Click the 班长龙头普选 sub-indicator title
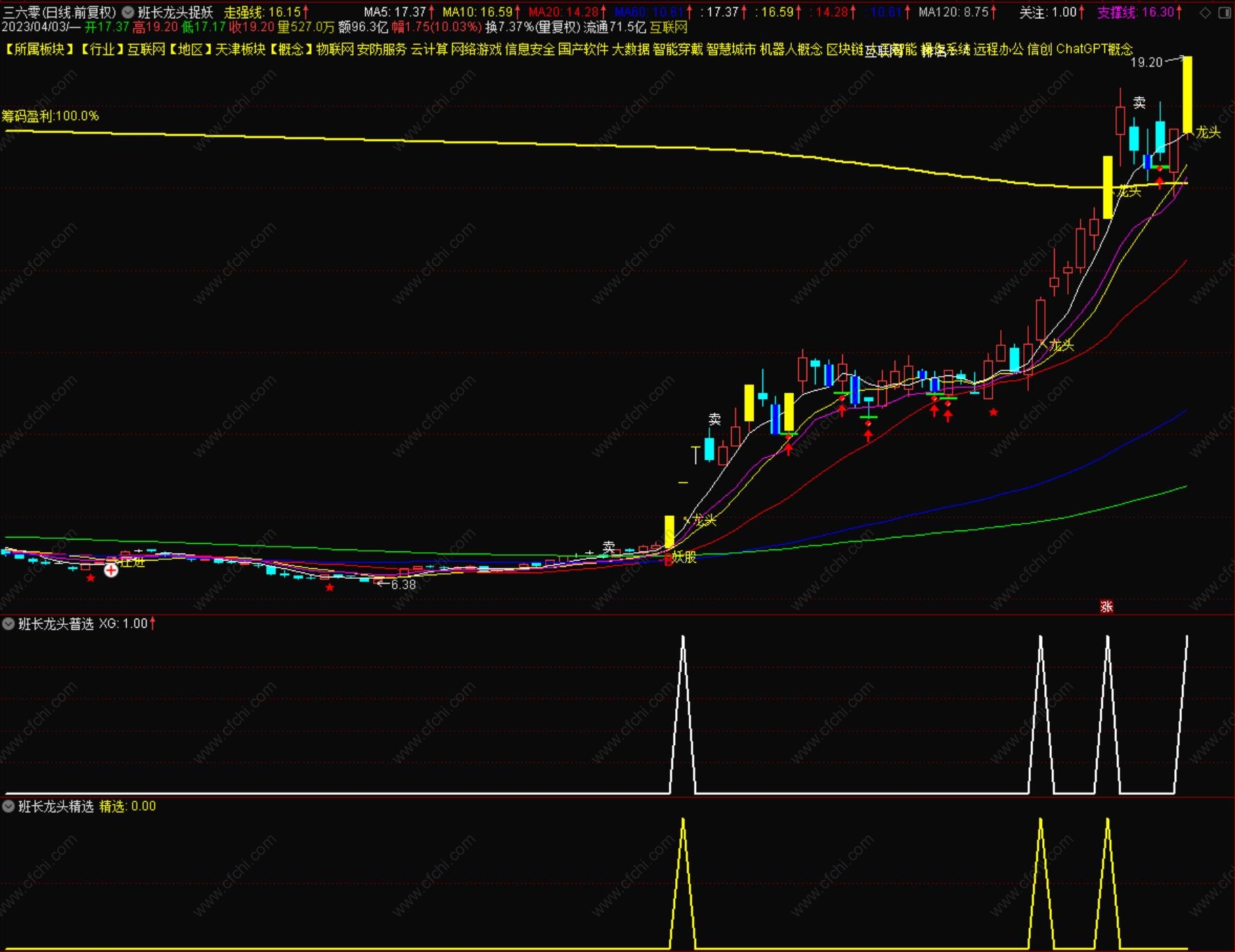Viewport: 1235px width, 952px height. click(56, 623)
